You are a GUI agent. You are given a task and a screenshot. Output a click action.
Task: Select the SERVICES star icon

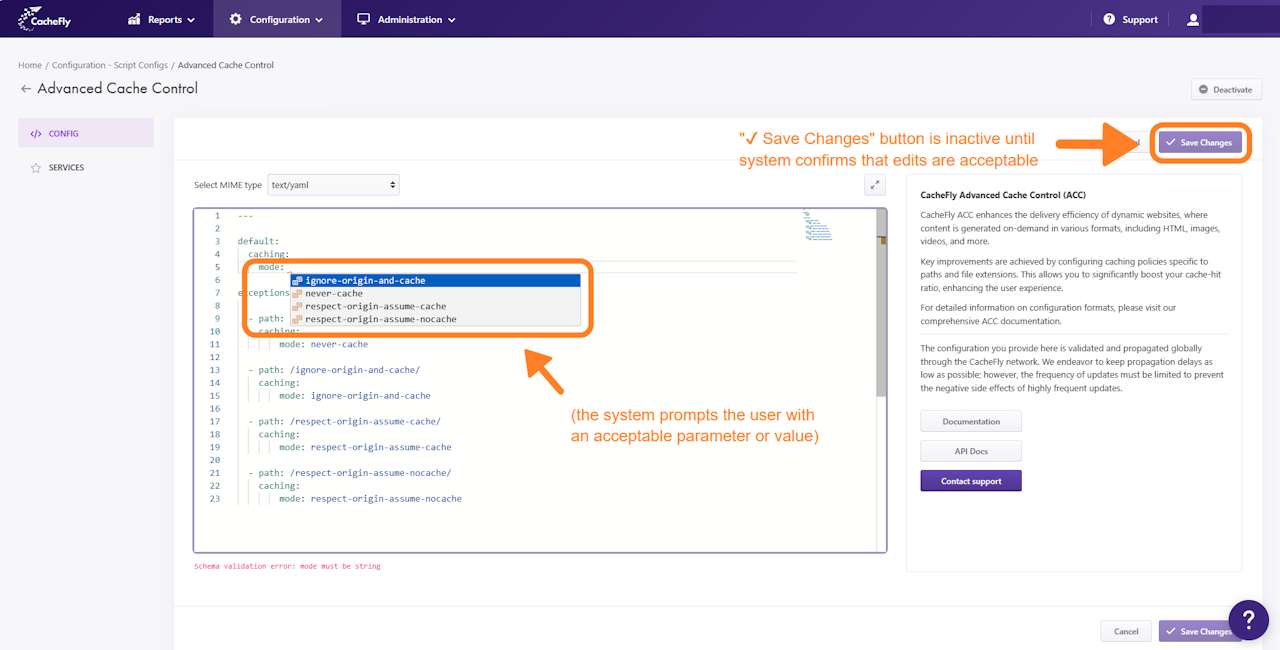[36, 168]
